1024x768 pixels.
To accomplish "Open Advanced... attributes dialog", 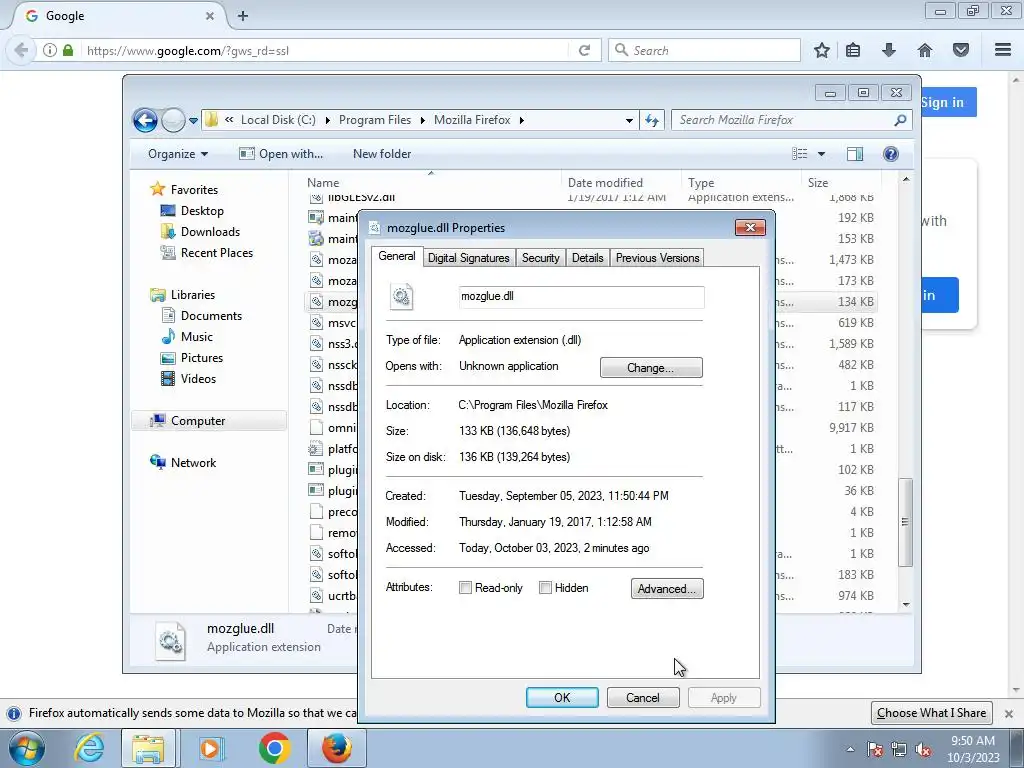I will [667, 588].
